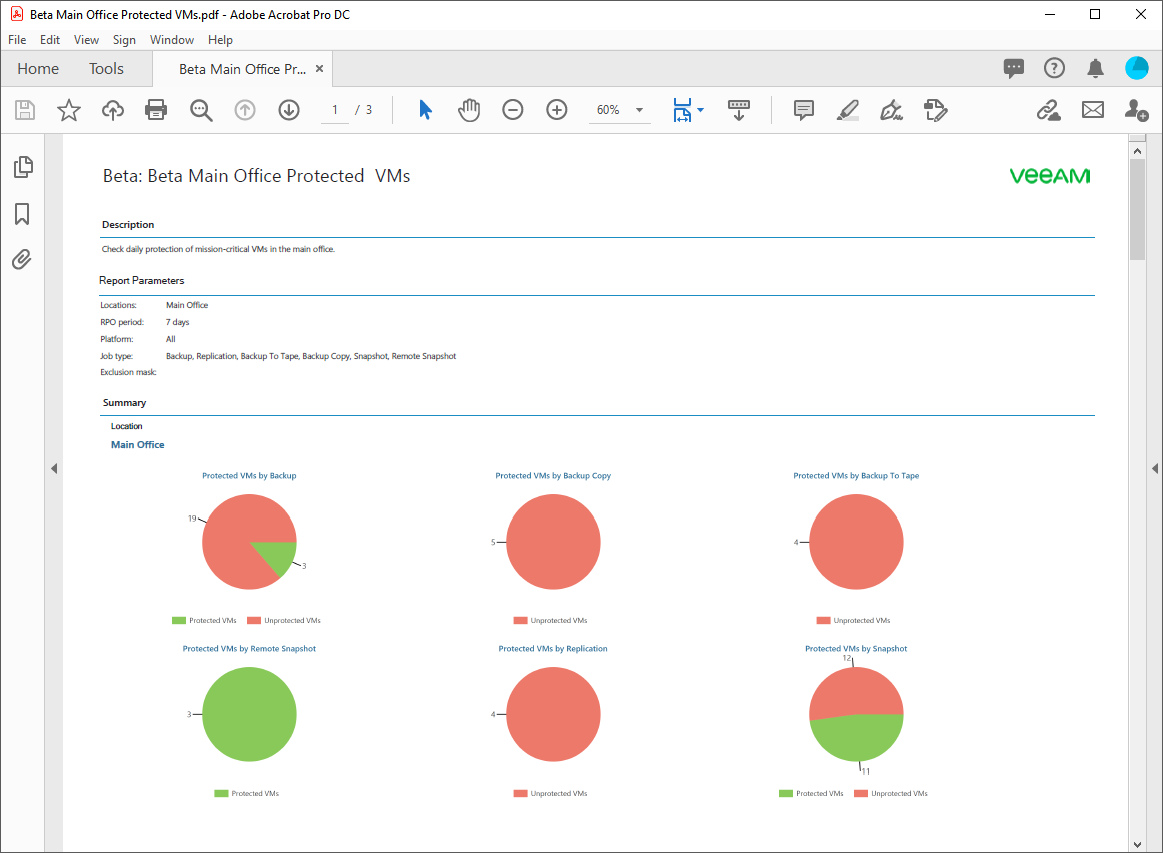This screenshot has width=1163, height=853.
Task: Click the page number input field
Action: click(x=335, y=111)
